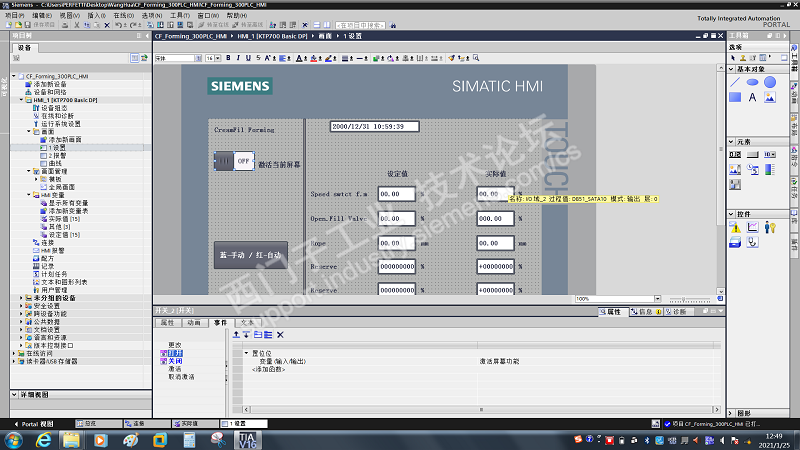Click the 蓝-手动 / 红-自动 button on screen
800x450 pixels.
click(251, 255)
